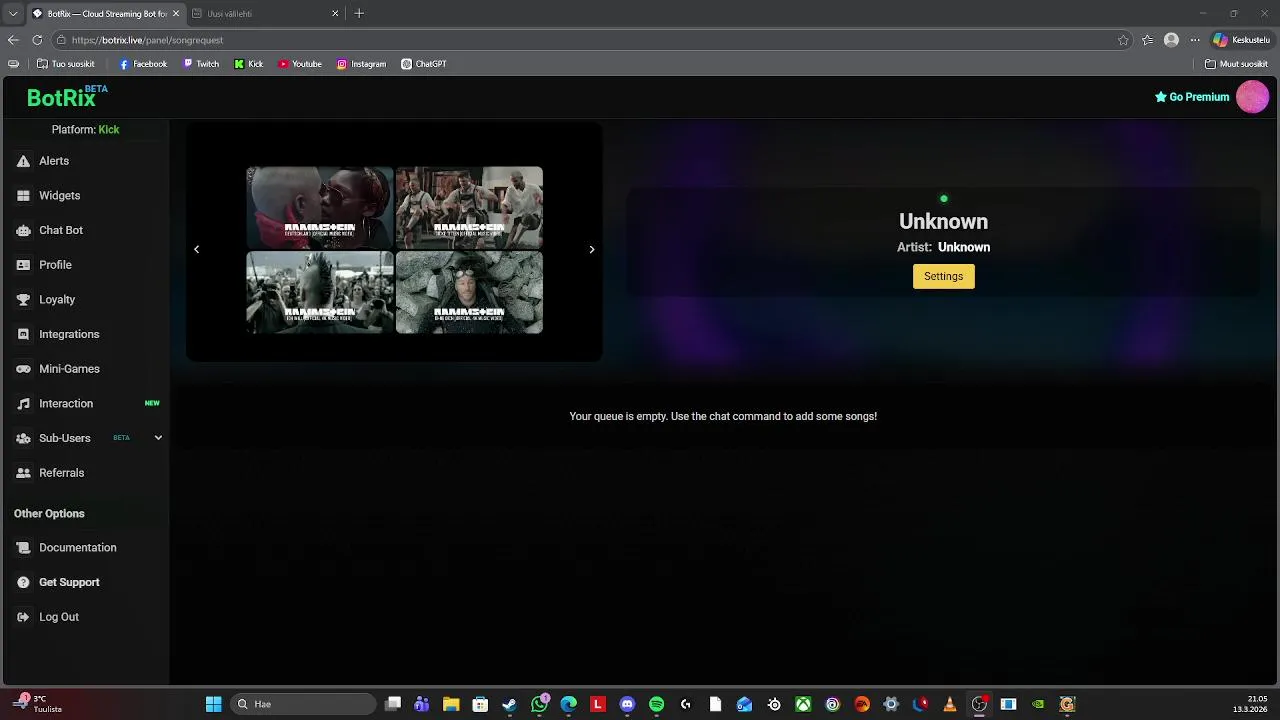This screenshot has height=720, width=1280.
Task: Click the Loyalty trophy icon
Action: [23, 300]
